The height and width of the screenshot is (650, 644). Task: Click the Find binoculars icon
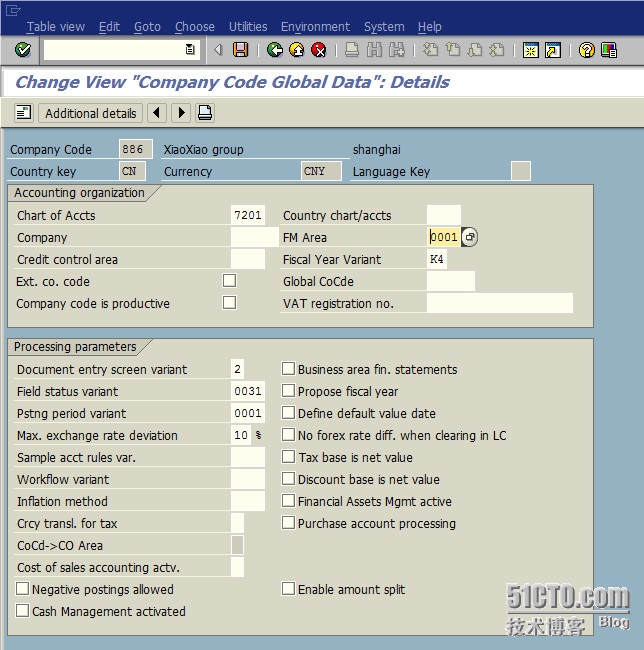point(375,50)
